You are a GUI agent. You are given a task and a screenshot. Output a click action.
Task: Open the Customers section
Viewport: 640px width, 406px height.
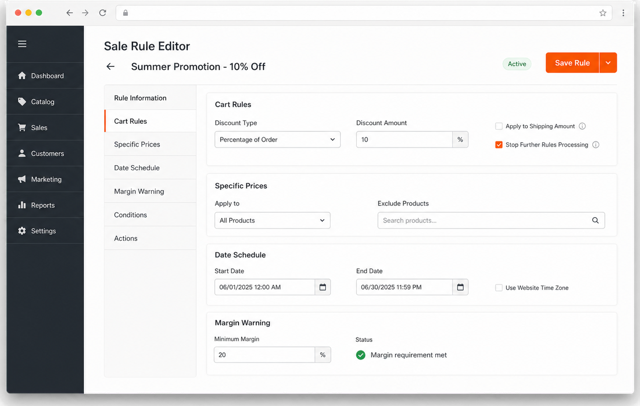tap(45, 153)
